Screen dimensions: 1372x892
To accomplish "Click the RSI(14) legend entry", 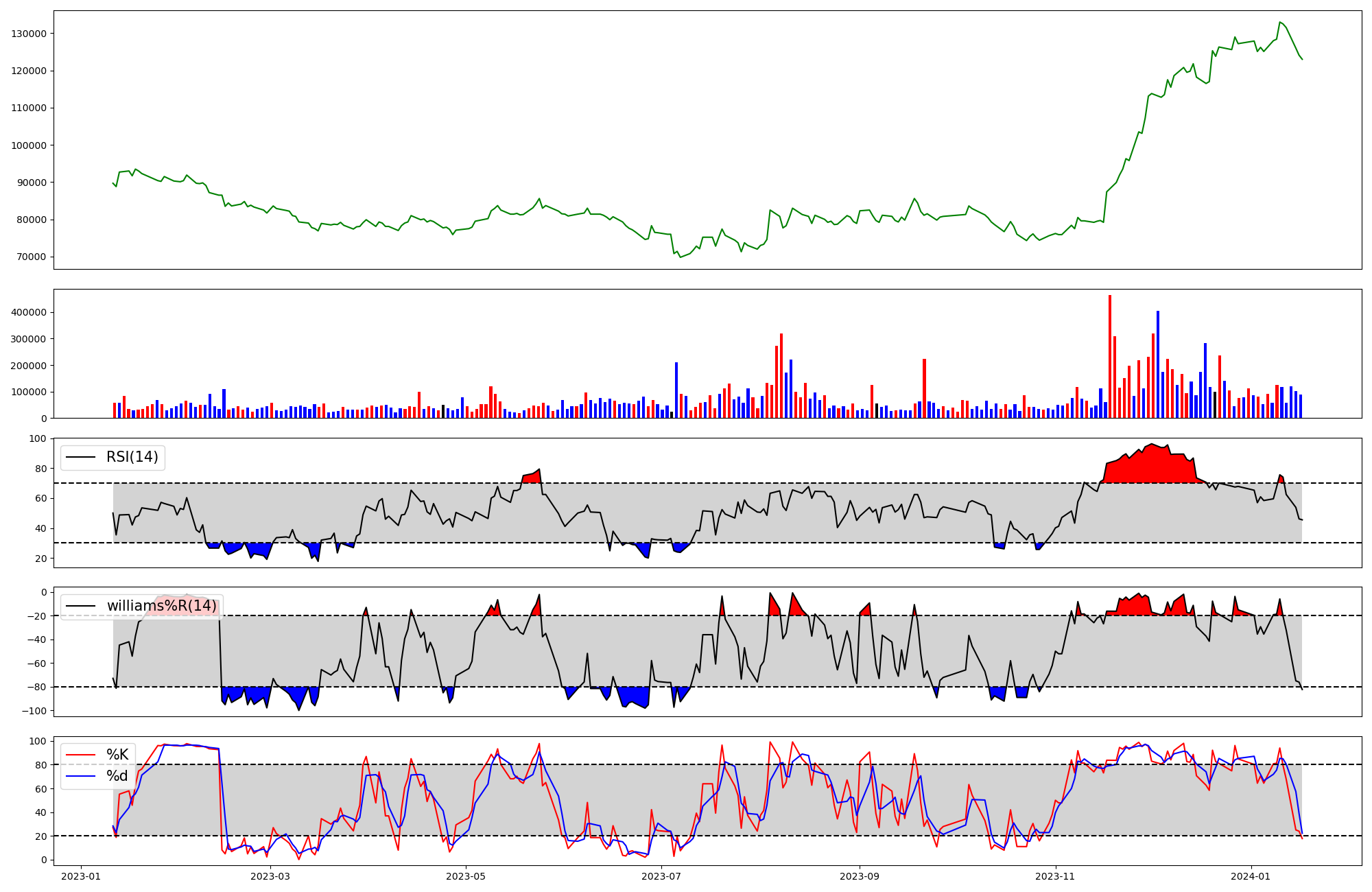I will [x=132, y=457].
